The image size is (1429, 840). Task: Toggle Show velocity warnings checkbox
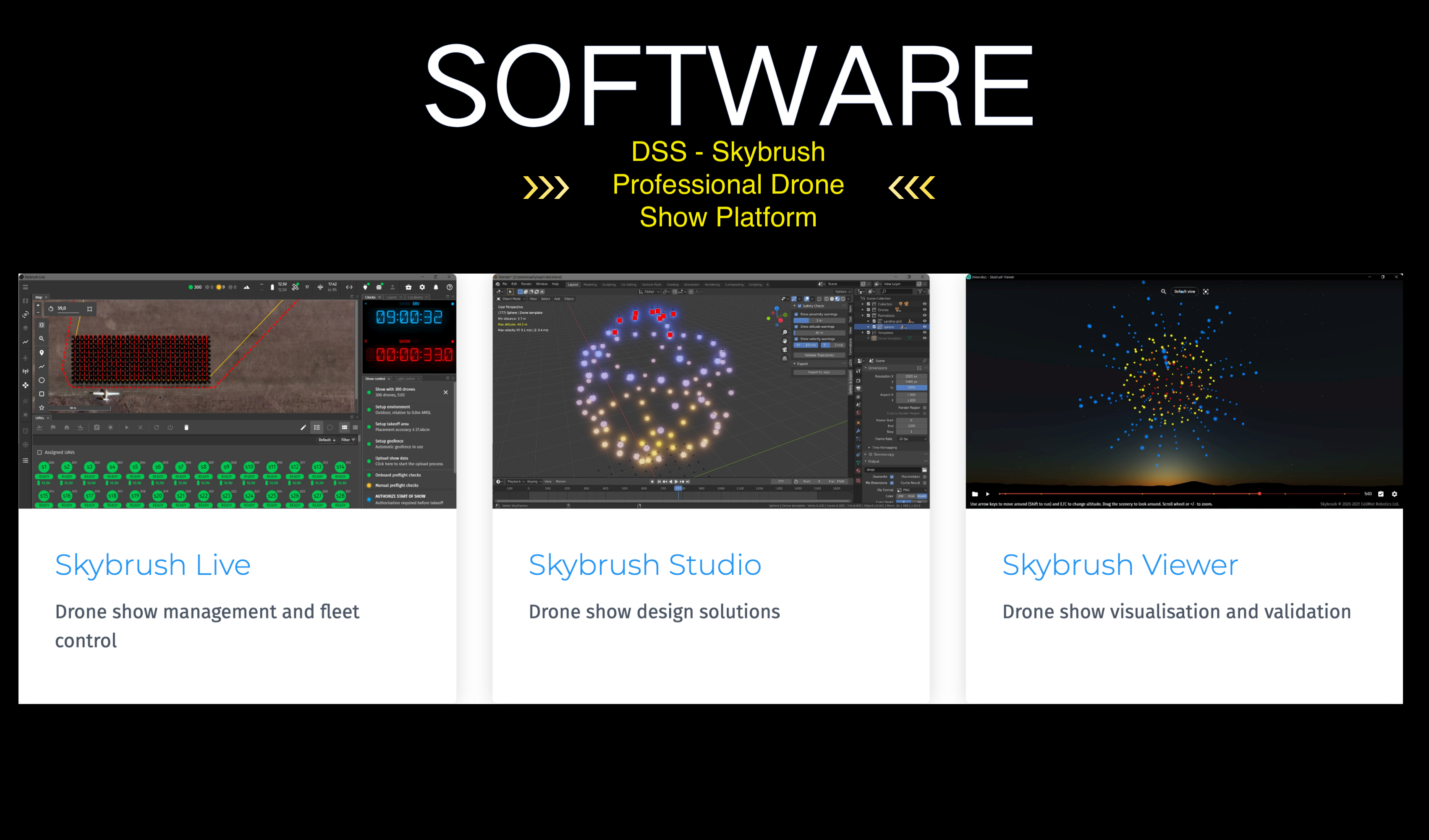796,339
